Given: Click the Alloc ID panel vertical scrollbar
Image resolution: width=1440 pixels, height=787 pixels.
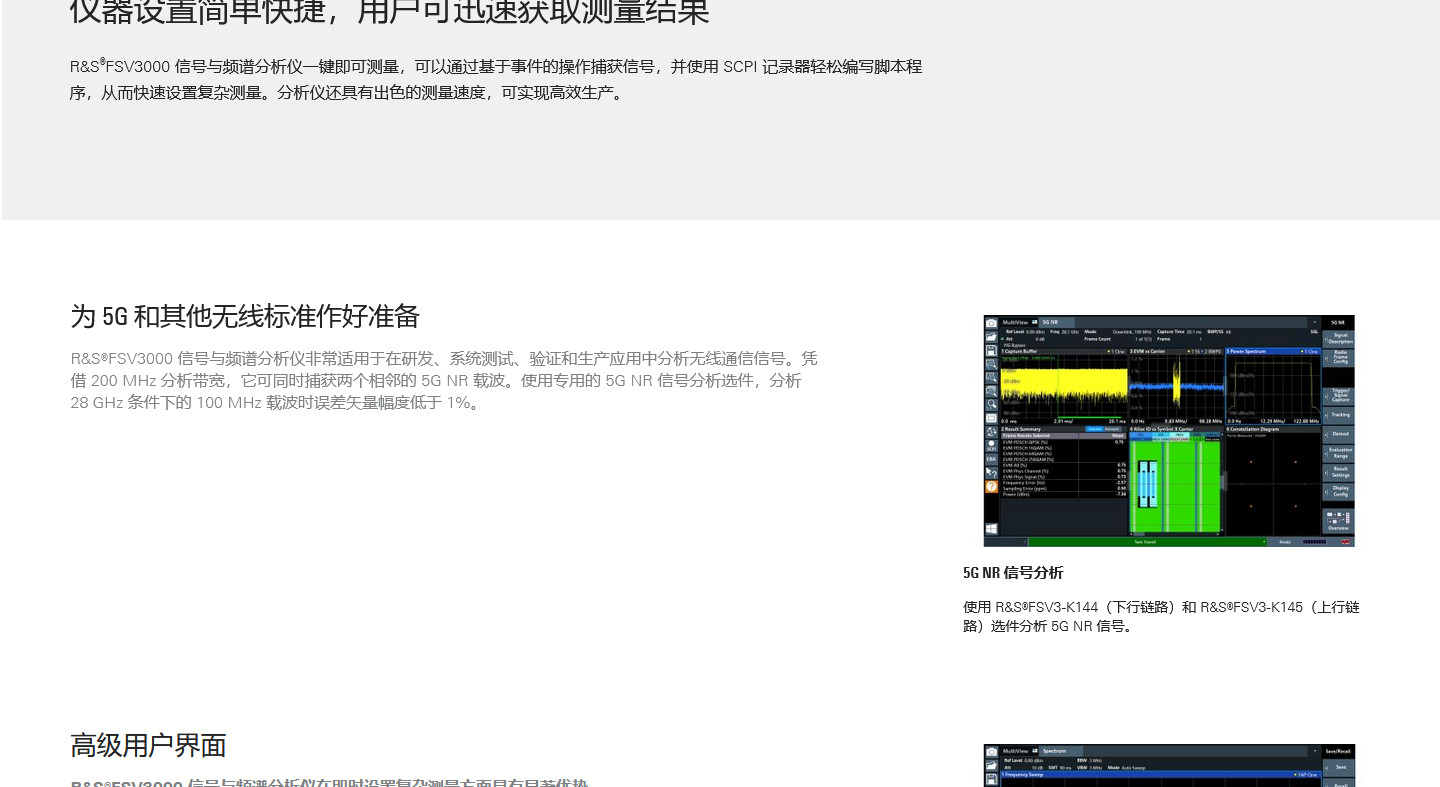Looking at the screenshot, I should tap(1223, 482).
